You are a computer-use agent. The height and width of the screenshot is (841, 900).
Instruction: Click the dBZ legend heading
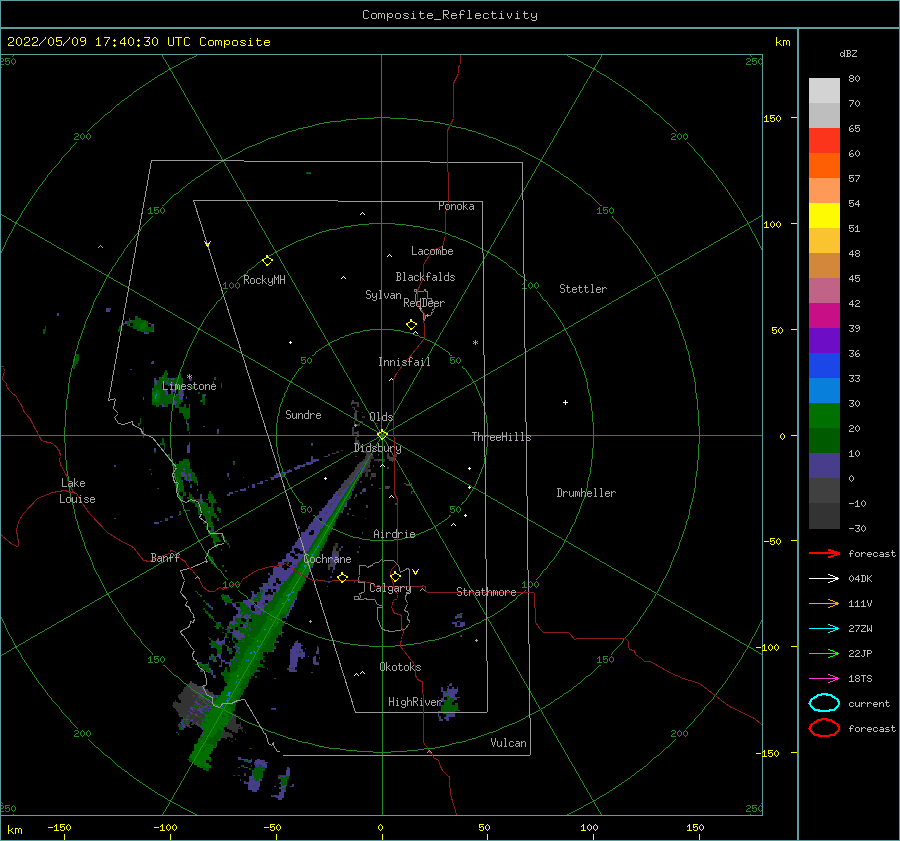(x=848, y=53)
